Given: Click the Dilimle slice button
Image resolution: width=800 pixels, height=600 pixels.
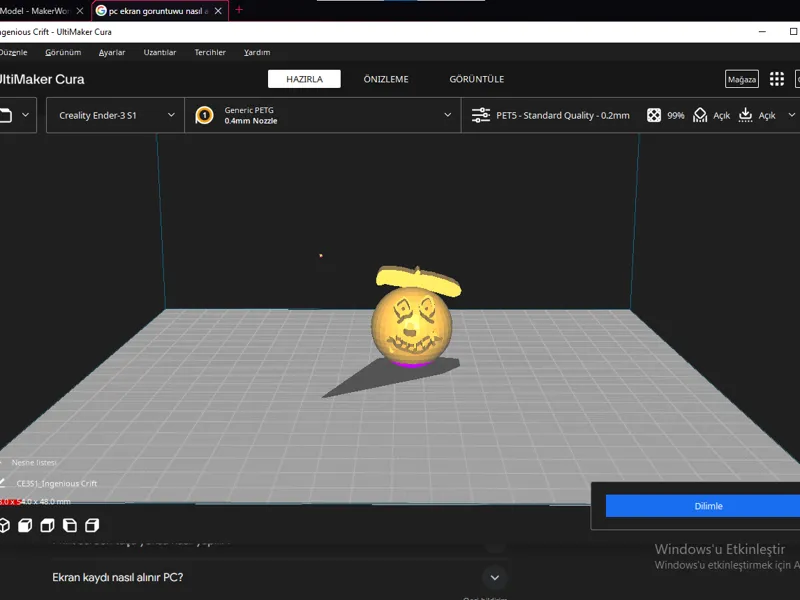Looking at the screenshot, I should click(703, 506).
